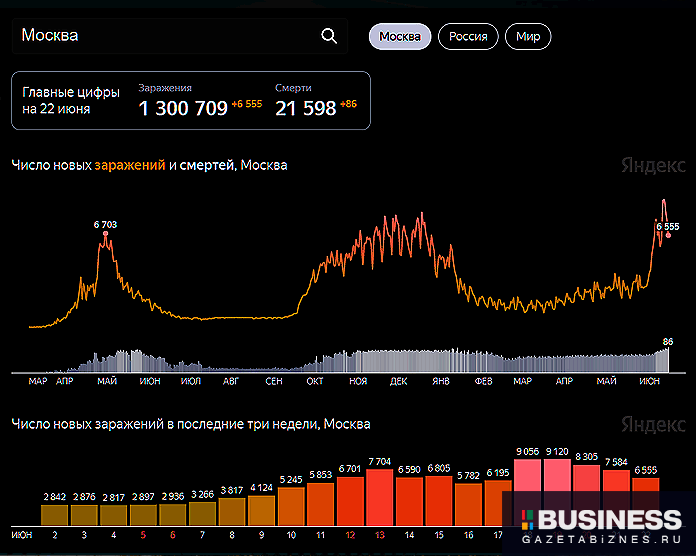This screenshot has height=556, width=696.
Task: Switch to the Россия tab
Action: tap(468, 37)
